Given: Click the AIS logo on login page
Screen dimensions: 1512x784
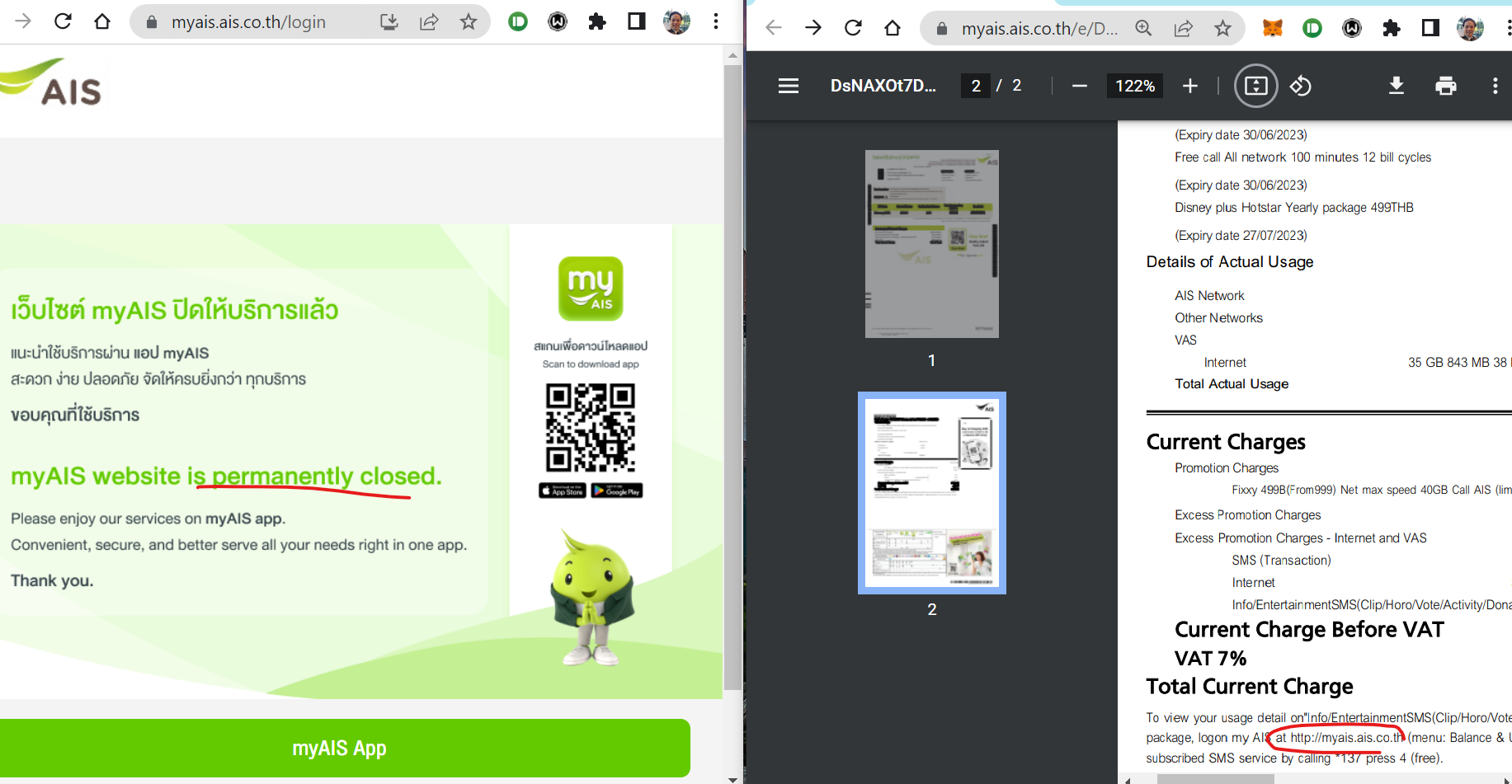Looking at the screenshot, I should click(x=51, y=83).
